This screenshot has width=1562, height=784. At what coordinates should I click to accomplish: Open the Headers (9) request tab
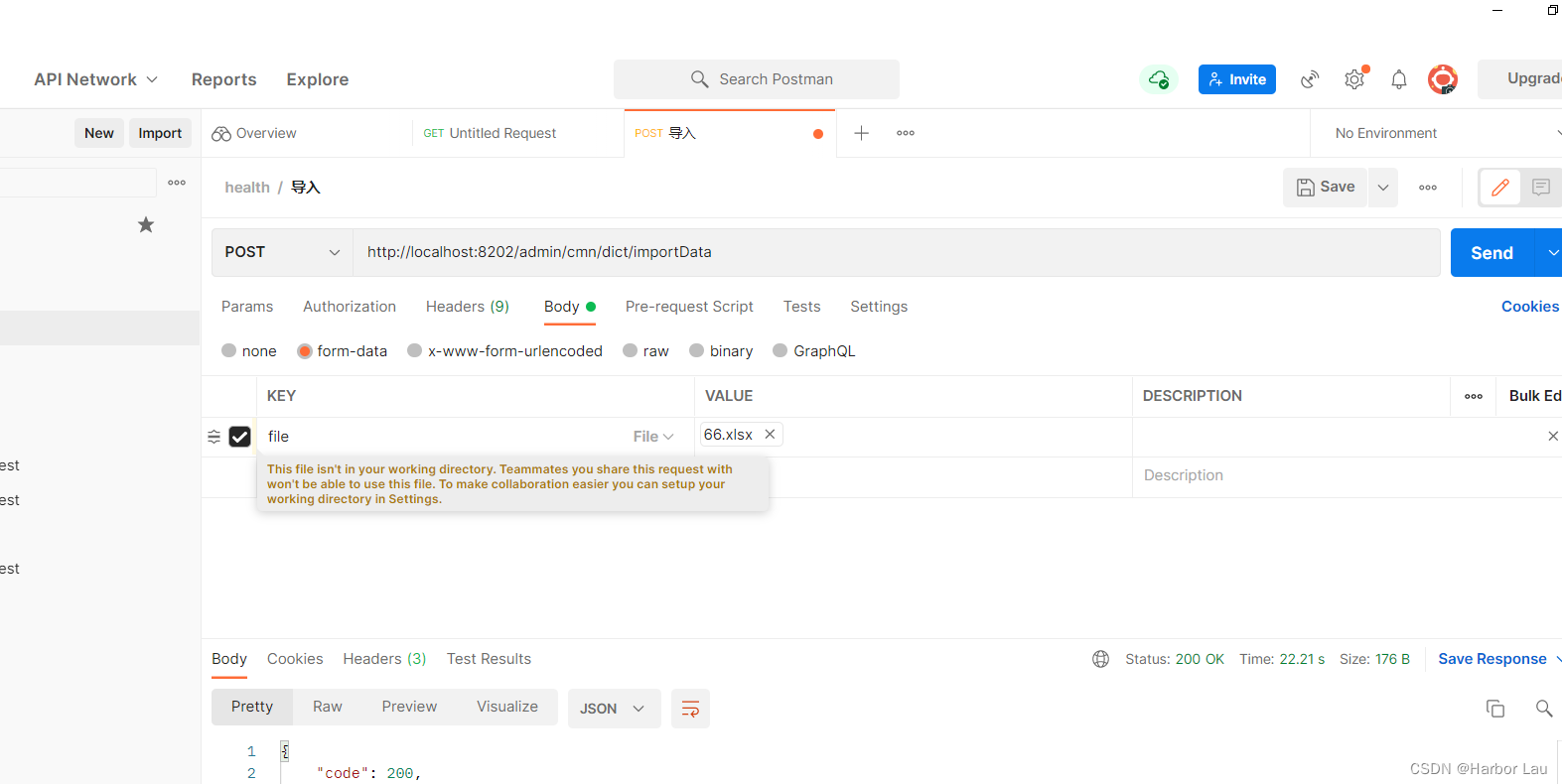(x=468, y=307)
